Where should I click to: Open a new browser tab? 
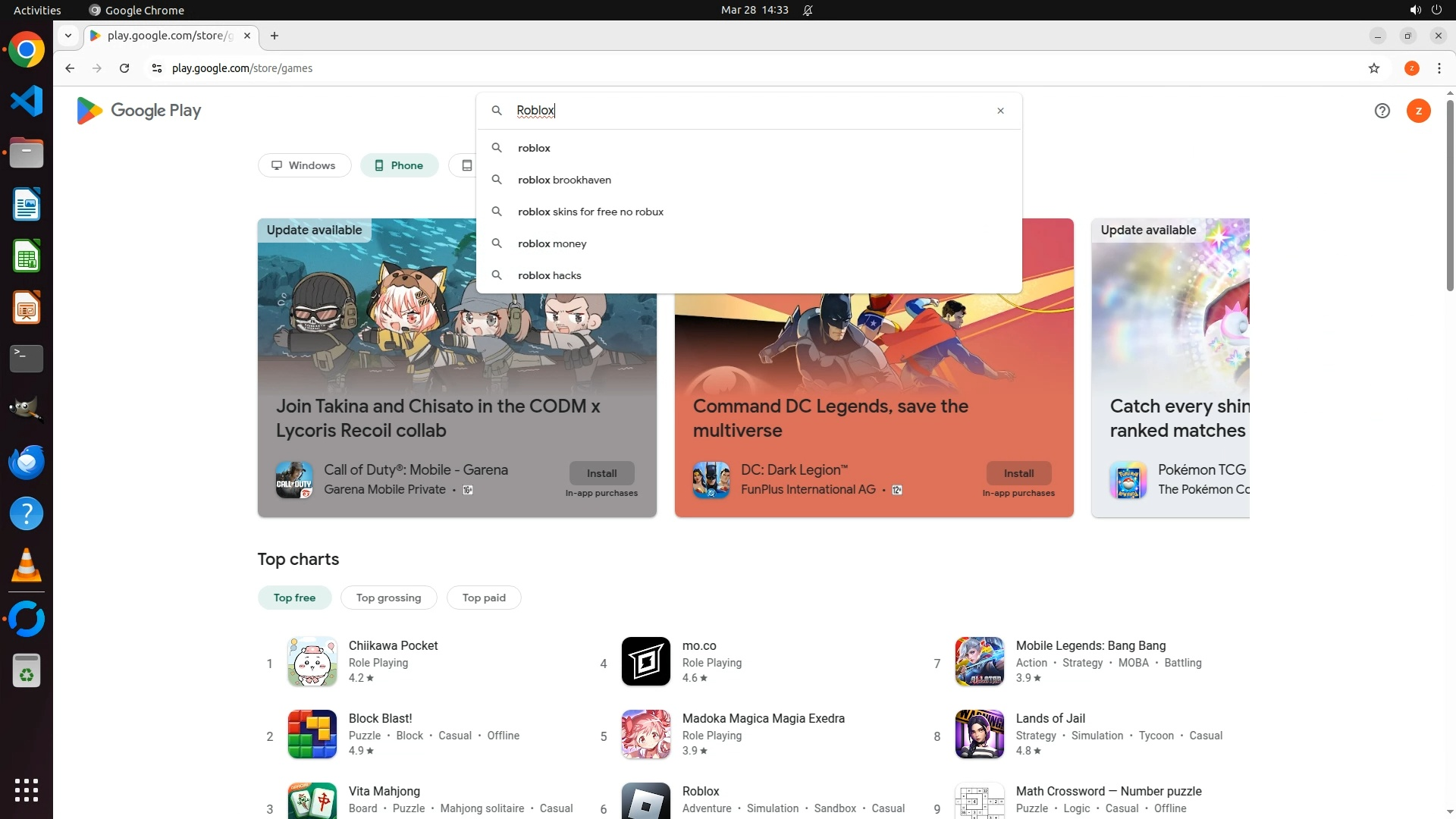[275, 36]
